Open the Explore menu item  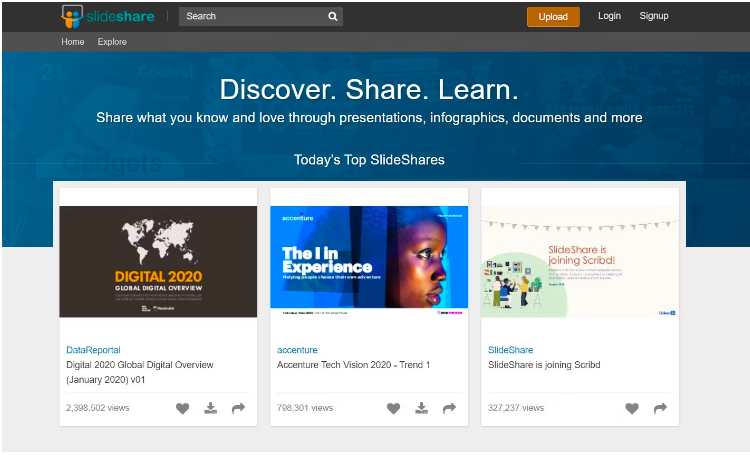tap(112, 42)
